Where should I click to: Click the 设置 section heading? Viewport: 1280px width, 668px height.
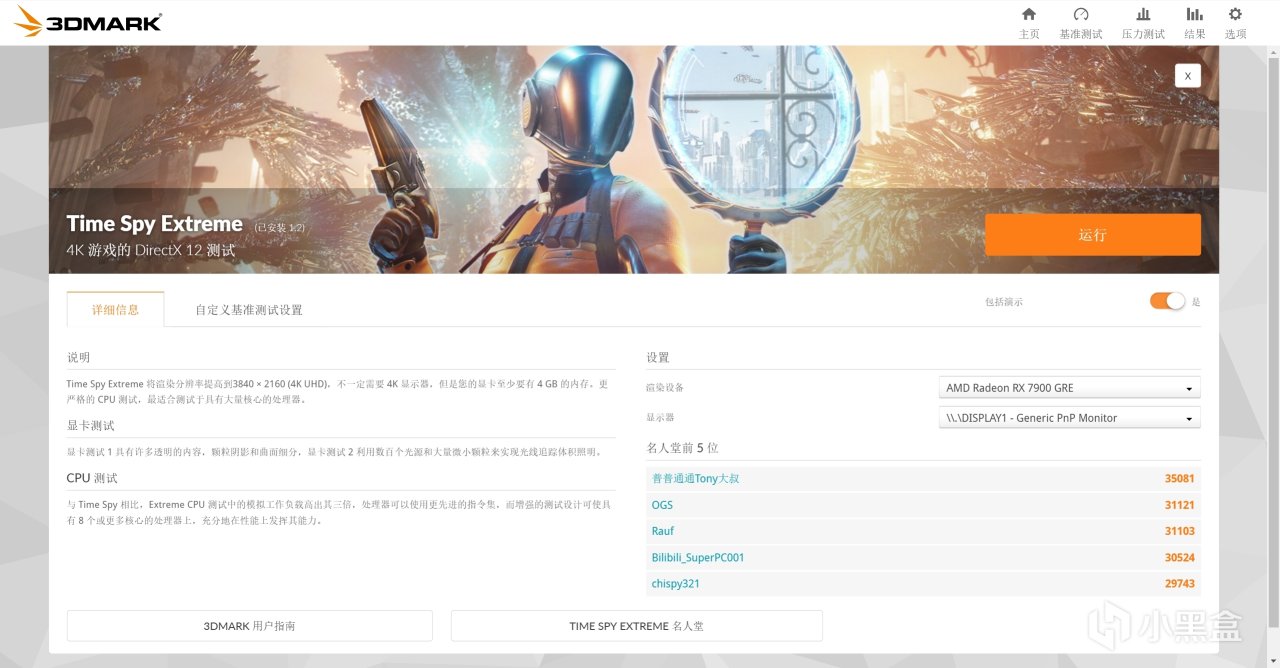click(x=658, y=358)
